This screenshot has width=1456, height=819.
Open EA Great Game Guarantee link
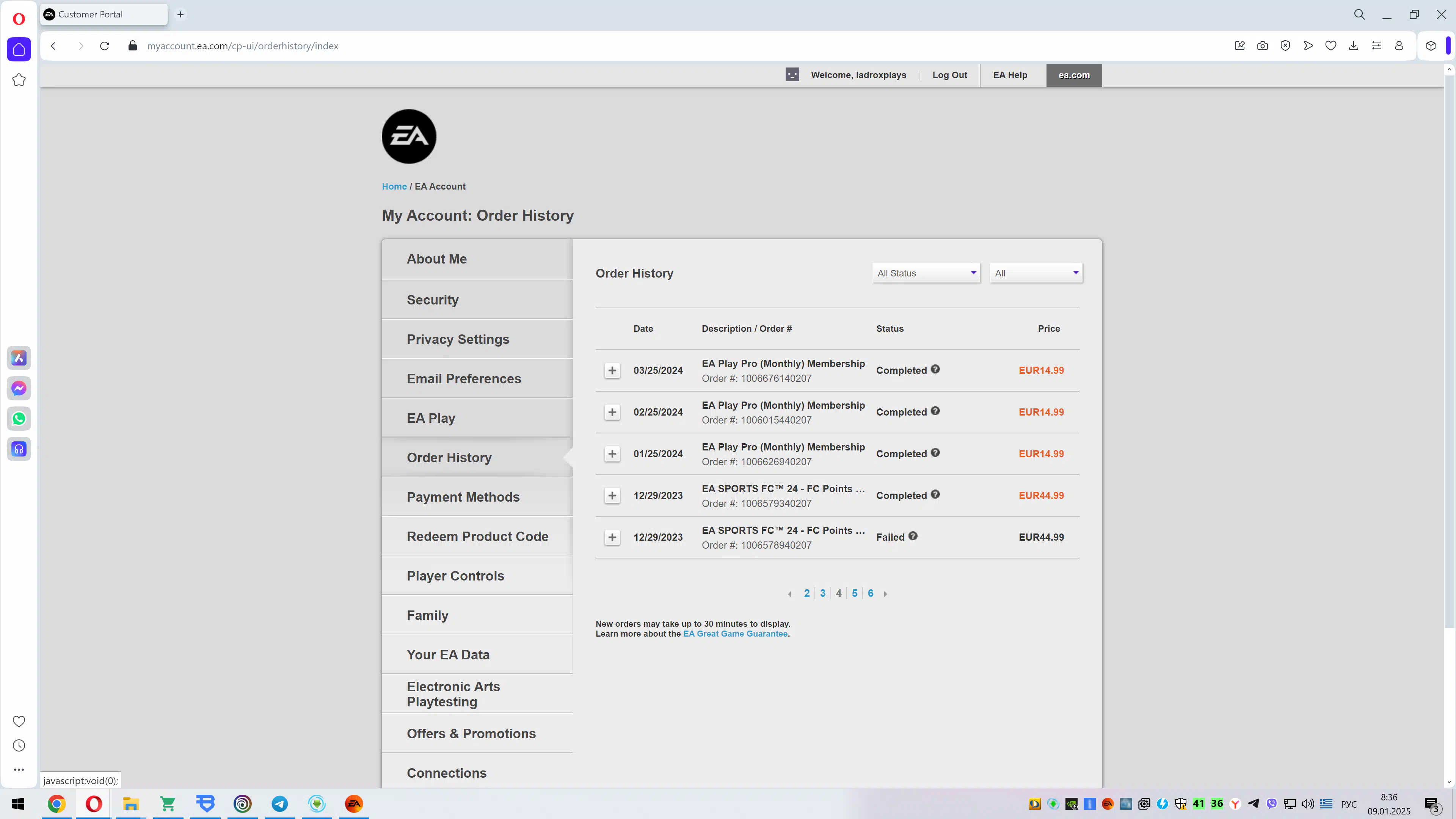tap(735, 634)
